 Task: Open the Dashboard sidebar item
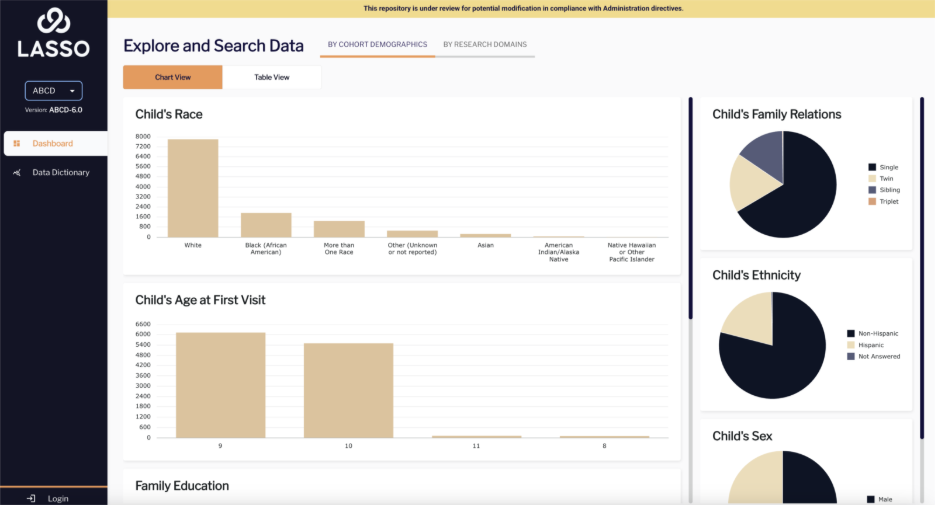(56, 143)
